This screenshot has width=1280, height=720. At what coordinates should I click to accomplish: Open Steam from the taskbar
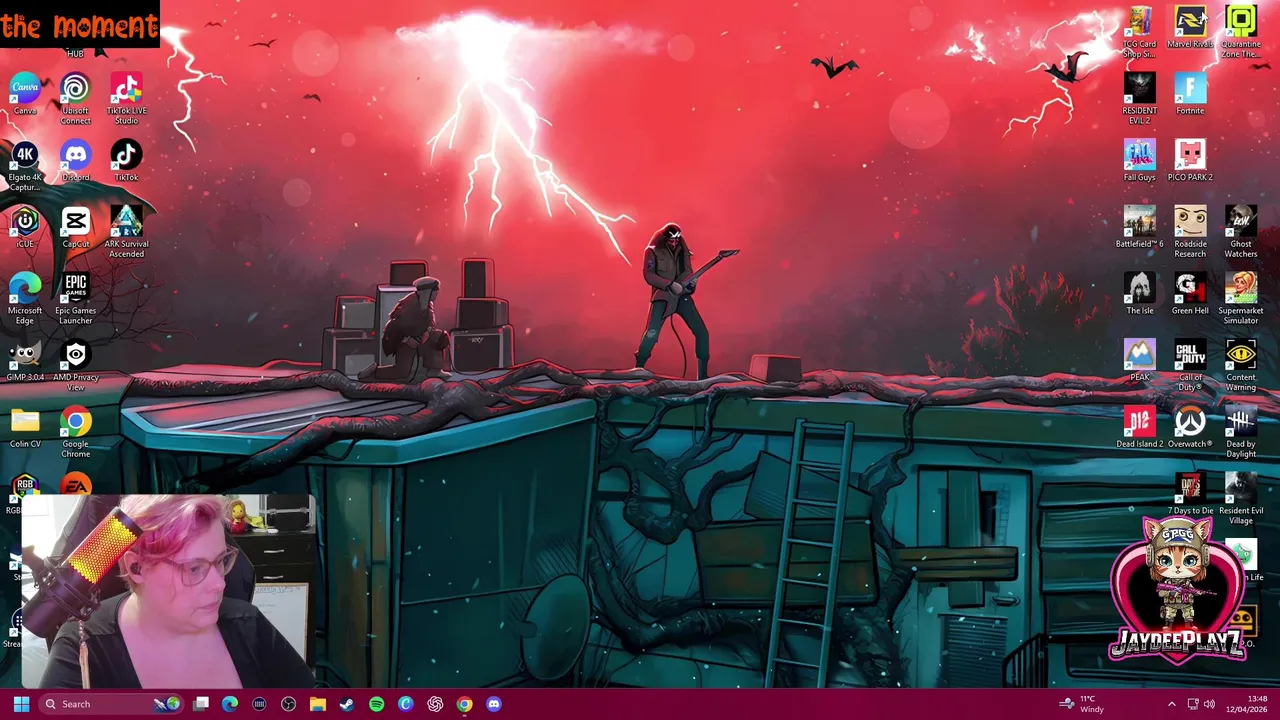pyautogui.click(x=346, y=704)
